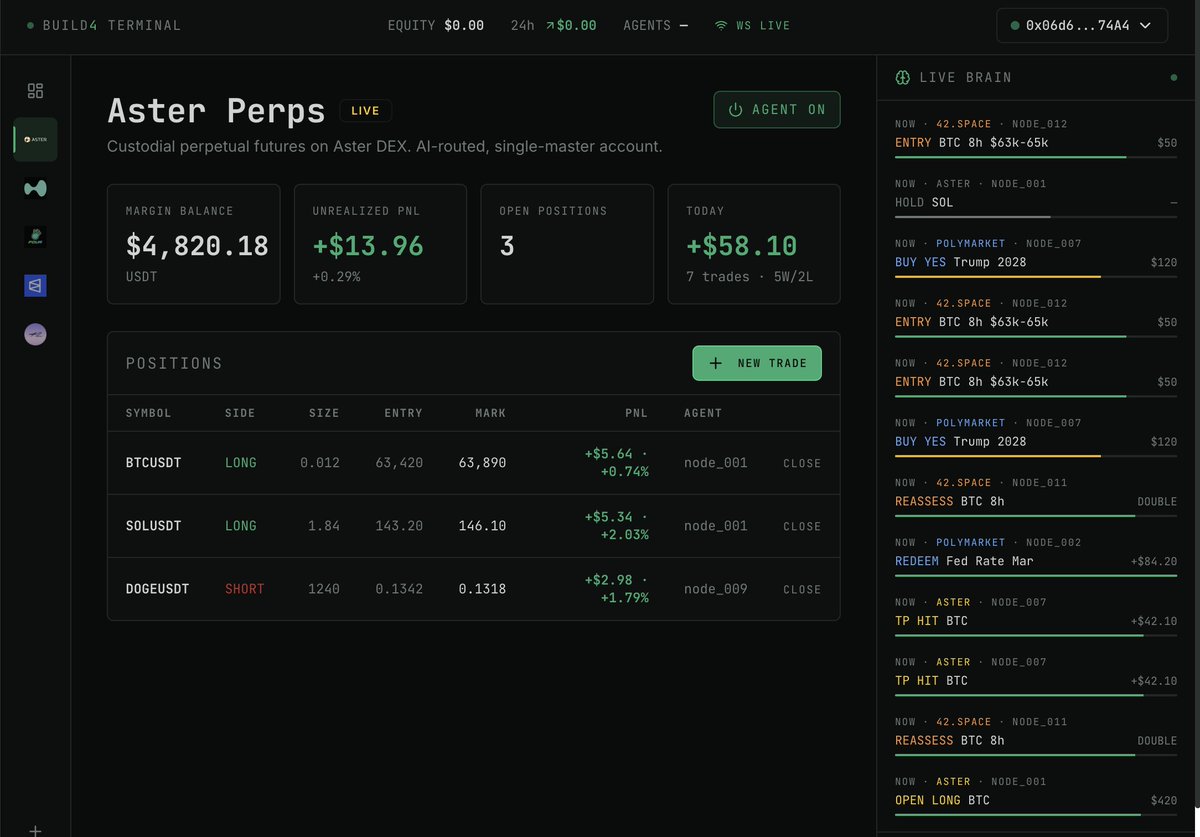The image size is (1200, 837).
Task: Click entry price 143.20
Action: coord(399,526)
